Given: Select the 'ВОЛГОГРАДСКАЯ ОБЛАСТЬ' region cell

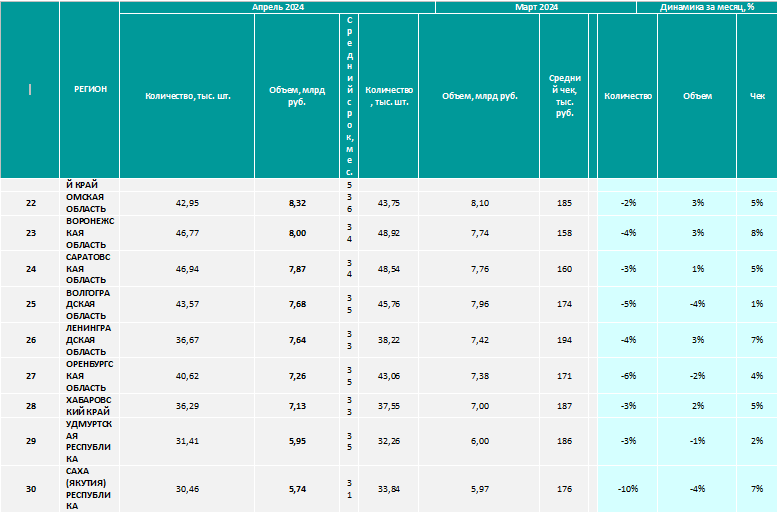Looking at the screenshot, I should tap(89, 304).
